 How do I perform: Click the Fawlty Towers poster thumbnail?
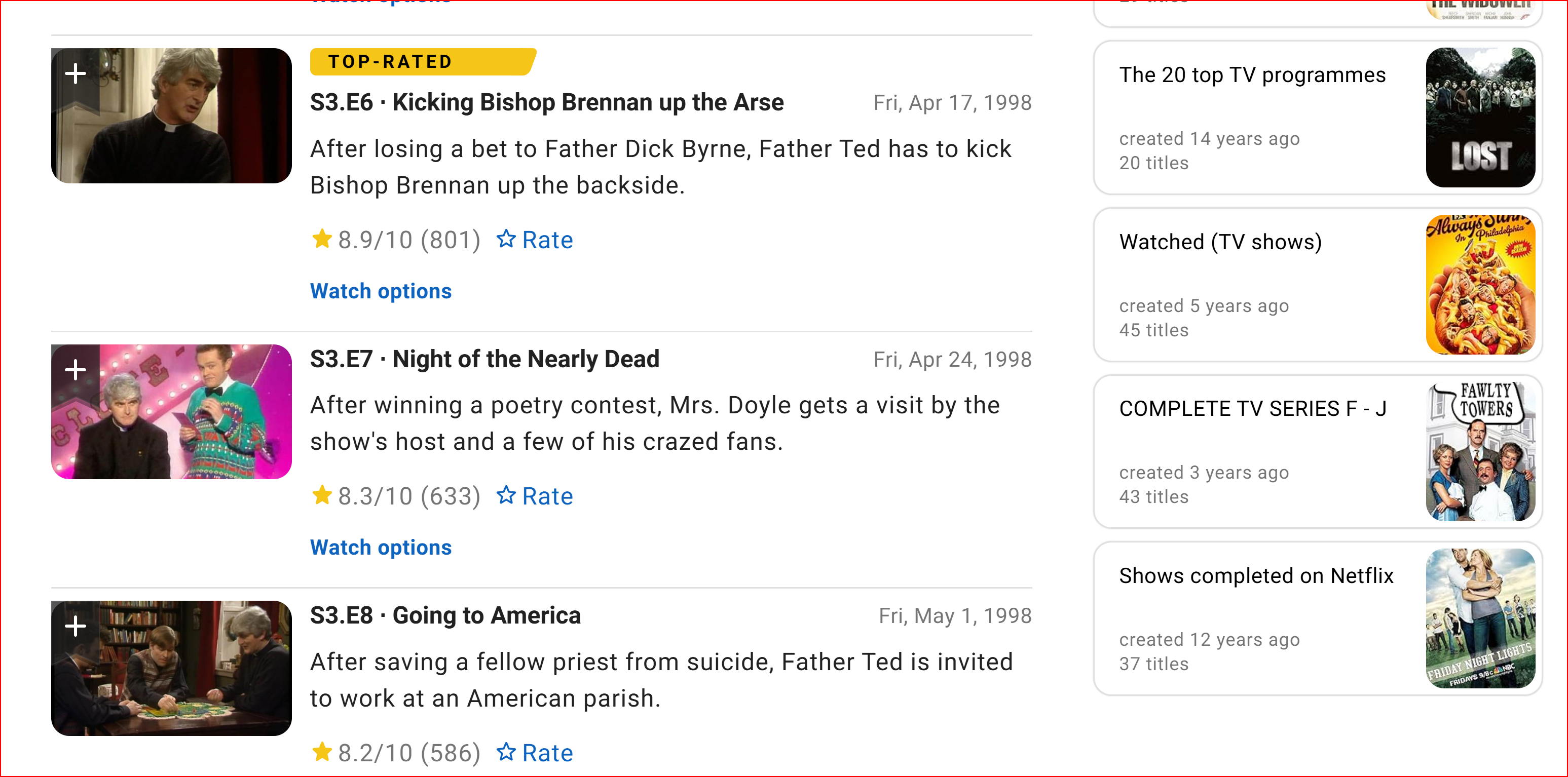[1480, 451]
